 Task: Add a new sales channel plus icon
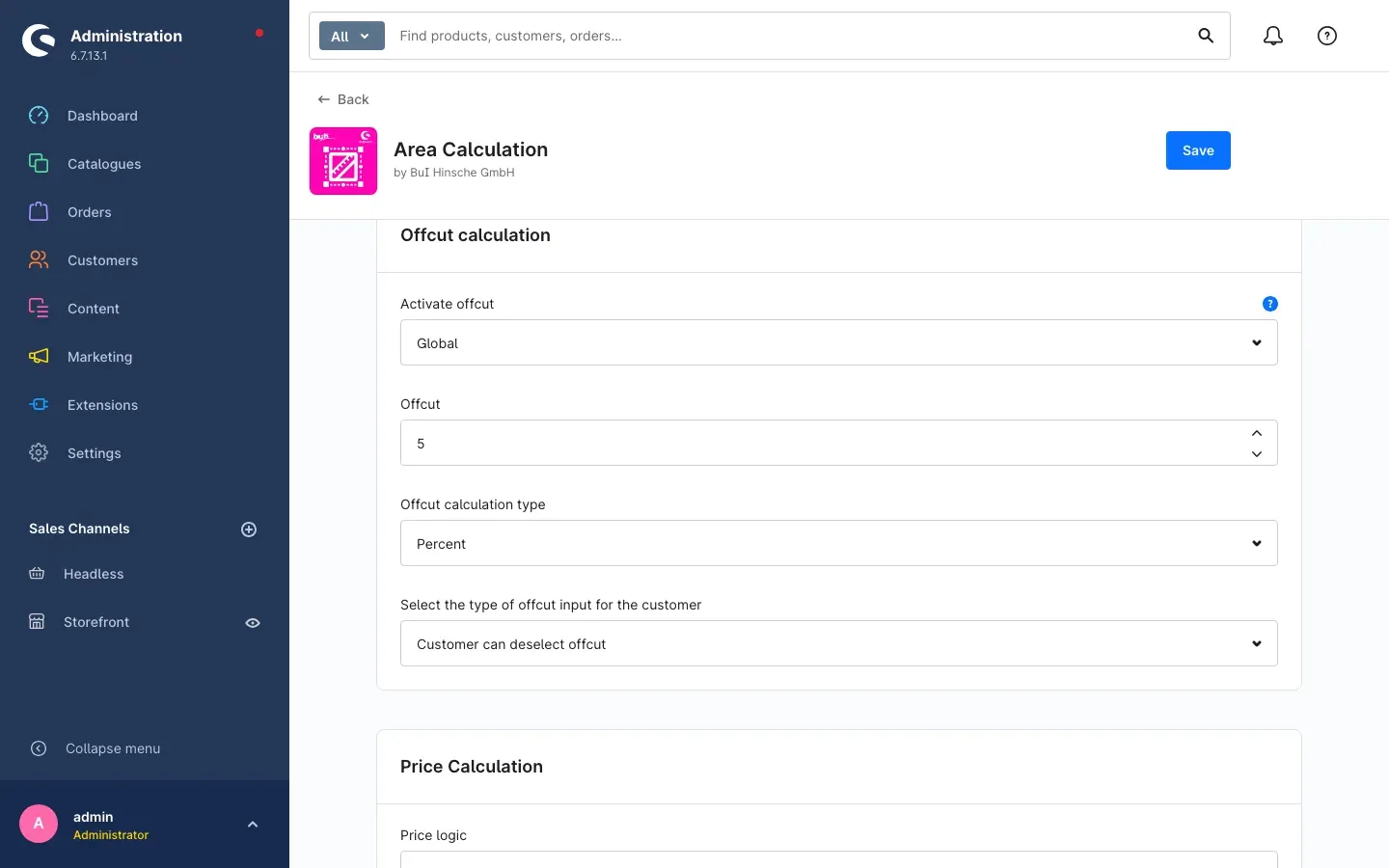(x=249, y=529)
